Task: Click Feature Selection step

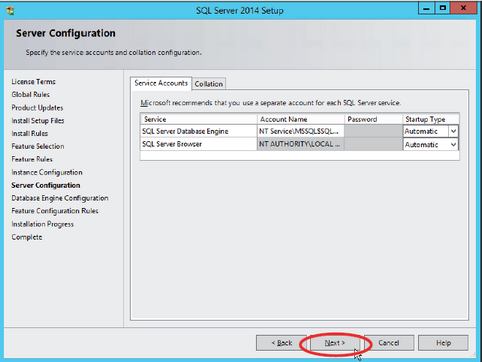Action: 38,146
